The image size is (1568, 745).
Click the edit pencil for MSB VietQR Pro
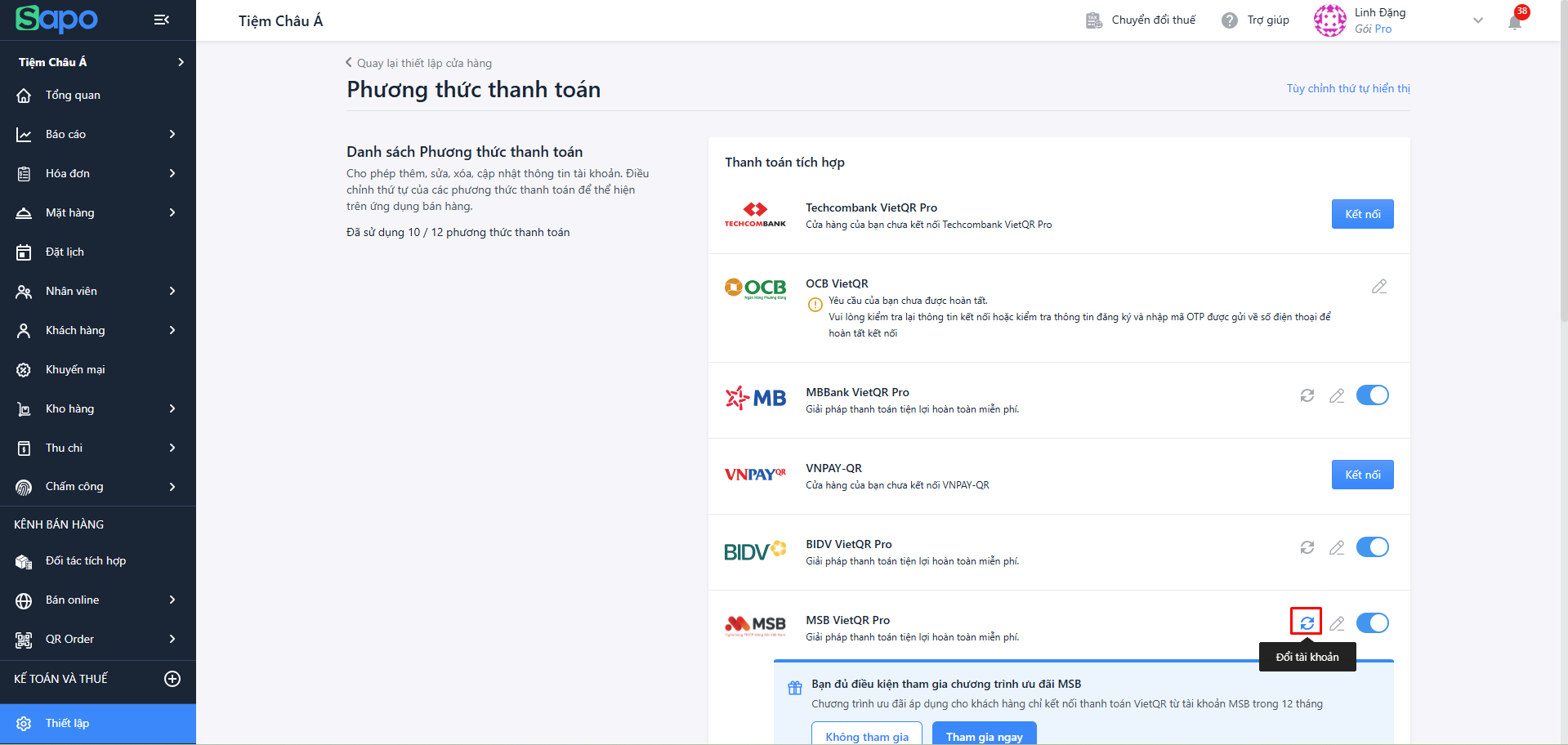tap(1337, 623)
